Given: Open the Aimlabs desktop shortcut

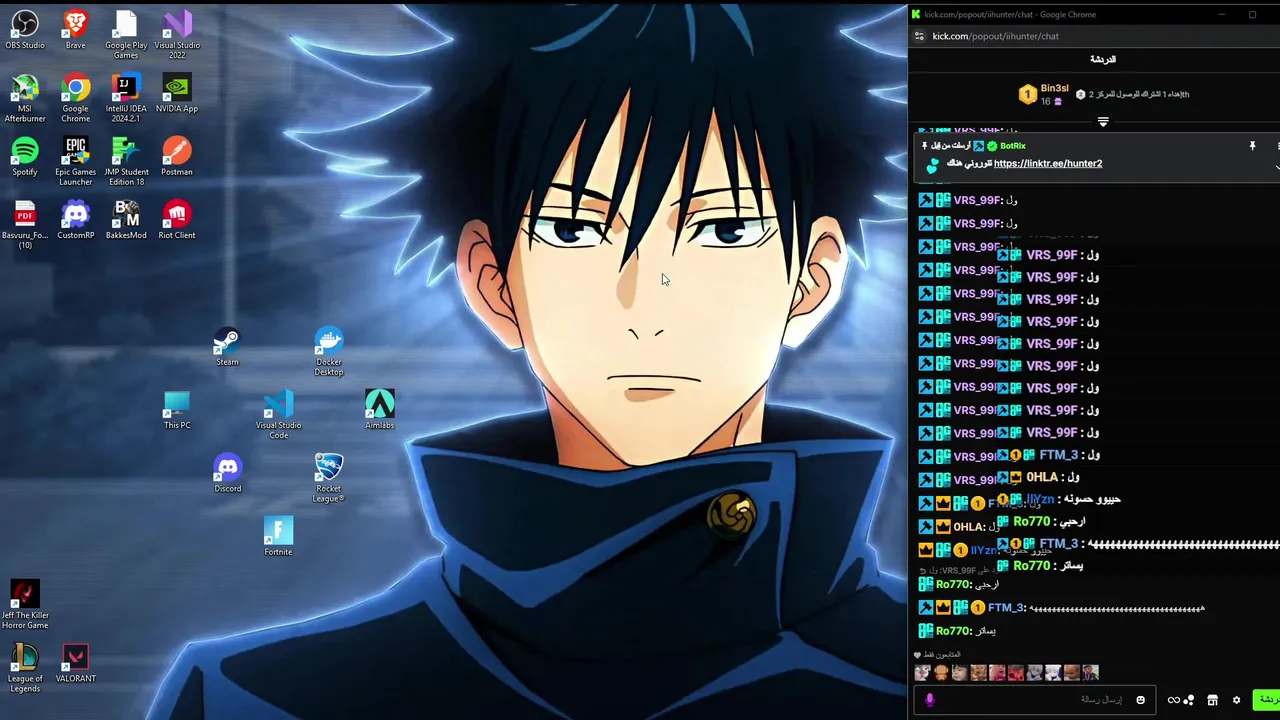Looking at the screenshot, I should tap(379, 410).
